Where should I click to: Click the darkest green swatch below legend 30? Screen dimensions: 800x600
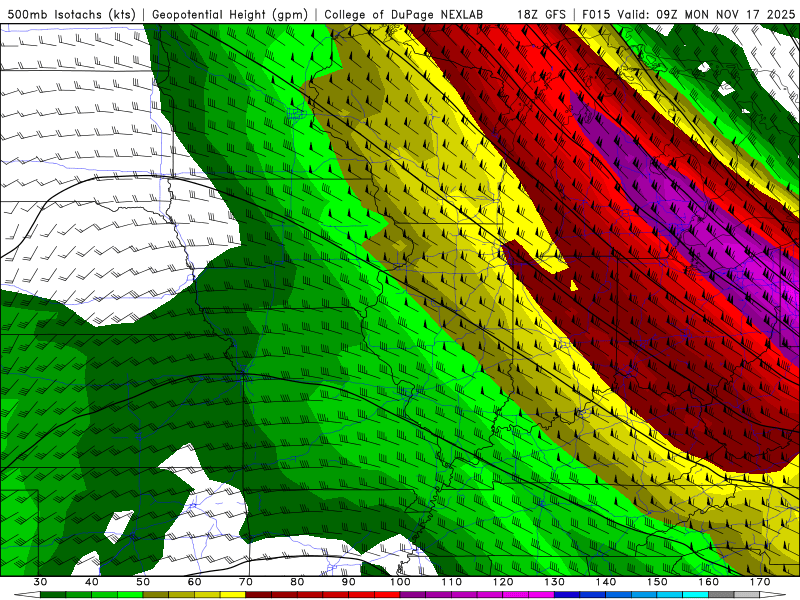(x=53, y=595)
